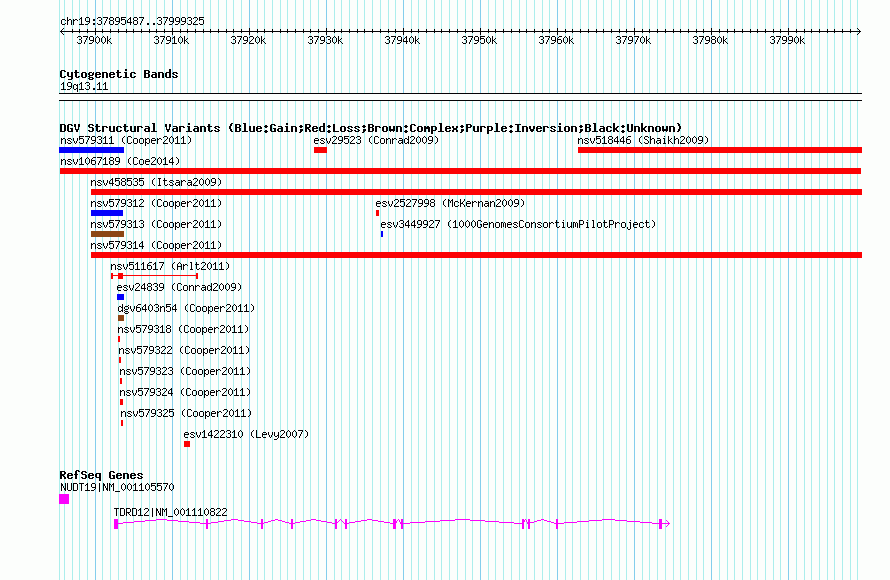Click the 37990k ruler tick label
This screenshot has width=890, height=580.
click(787, 40)
